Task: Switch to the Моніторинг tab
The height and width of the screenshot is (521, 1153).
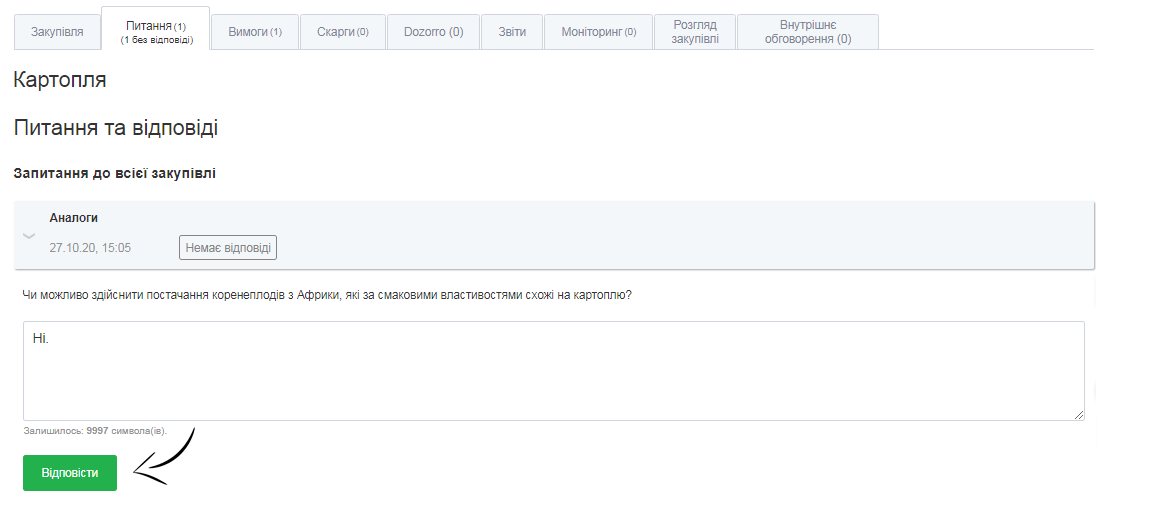Action: point(598,32)
